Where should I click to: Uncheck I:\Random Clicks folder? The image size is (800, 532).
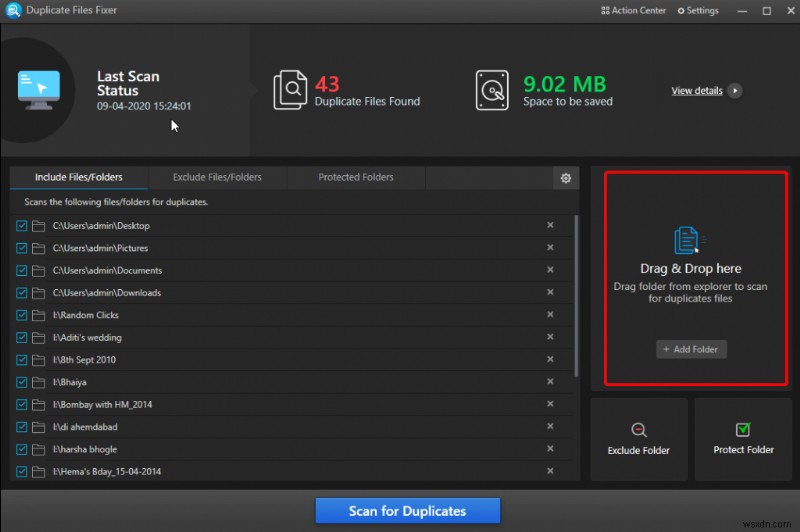(21, 315)
